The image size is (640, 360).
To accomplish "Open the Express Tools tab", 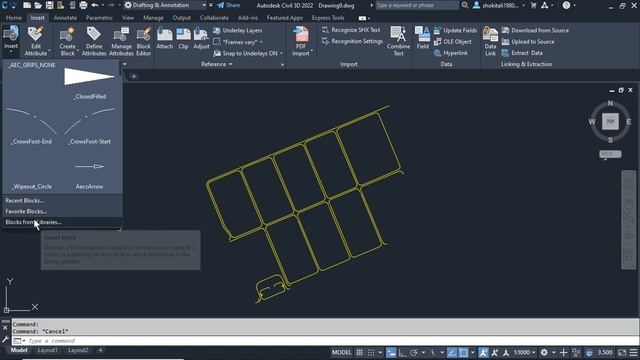I will coord(328,18).
